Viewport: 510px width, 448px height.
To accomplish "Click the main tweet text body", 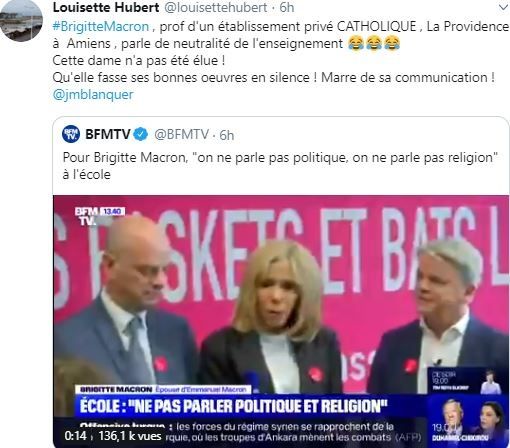I will 280,60.
